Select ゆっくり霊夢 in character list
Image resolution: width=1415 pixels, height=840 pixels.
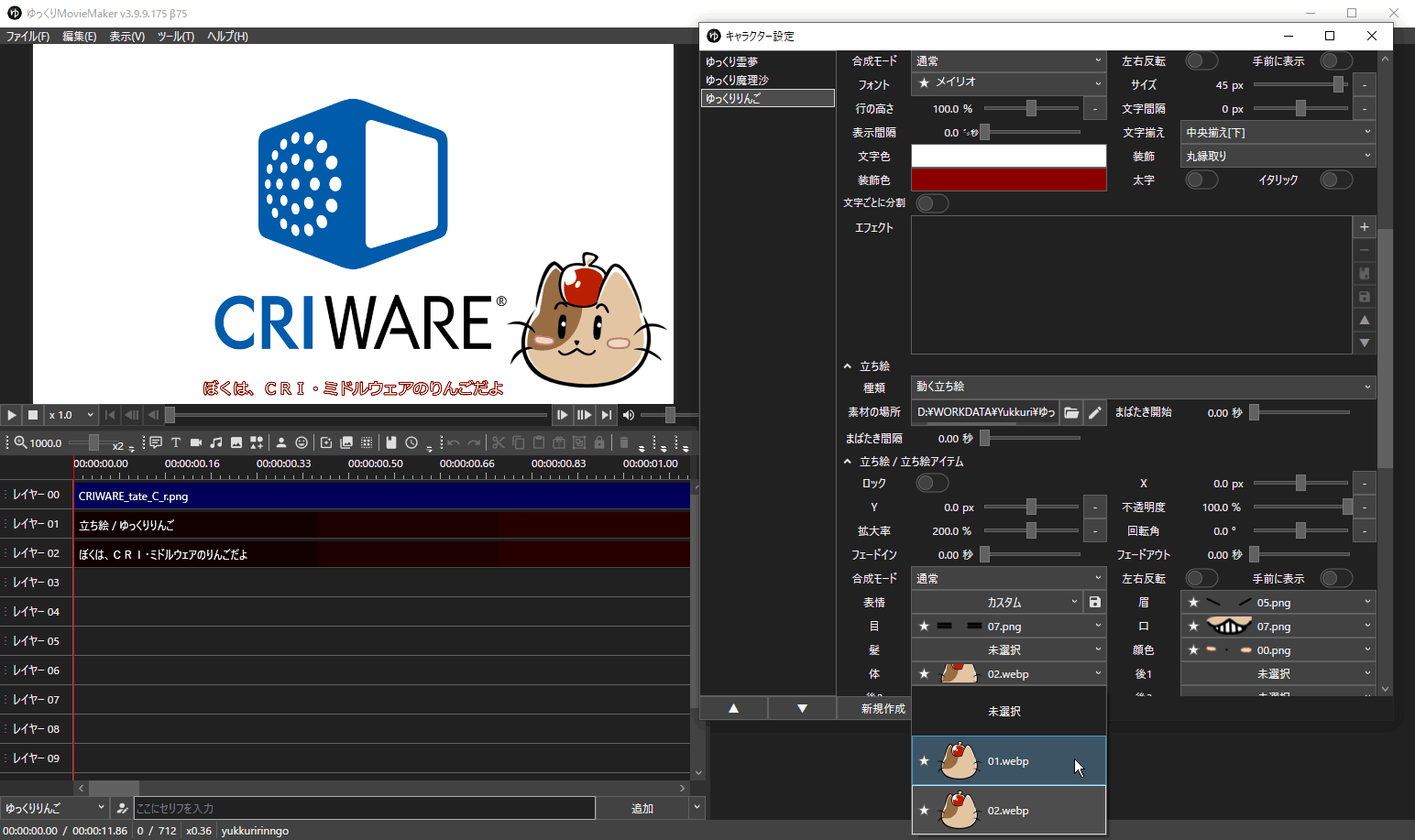tap(768, 61)
